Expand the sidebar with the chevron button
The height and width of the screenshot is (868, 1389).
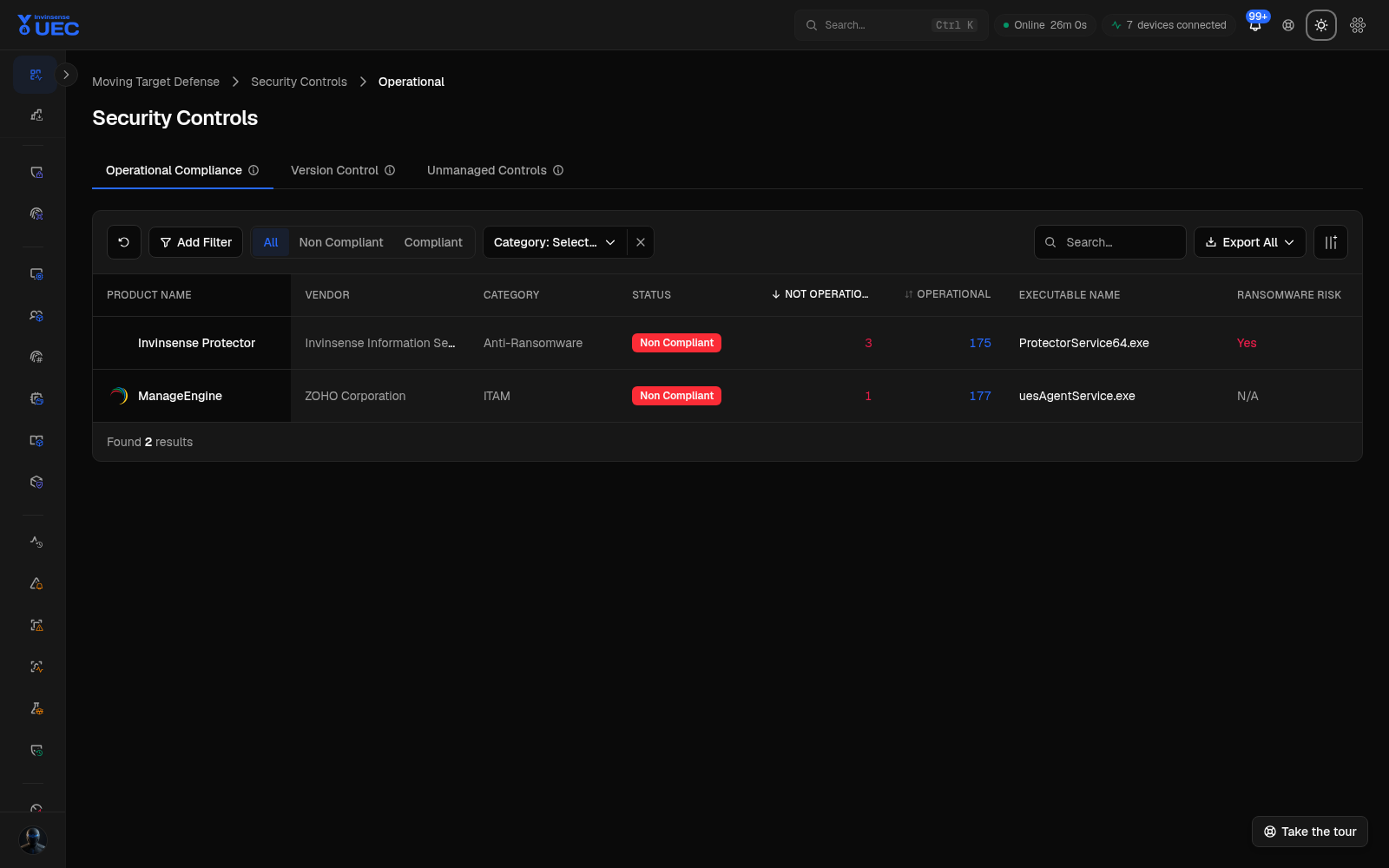(67, 75)
